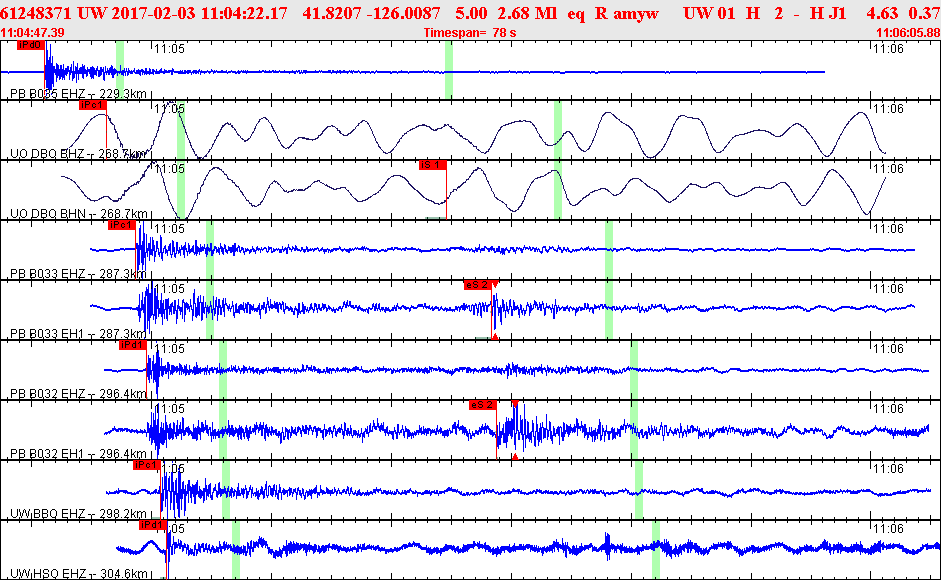
Task: Click the 11:05 tick label on PB B035 EHZ
Action: [169, 49]
